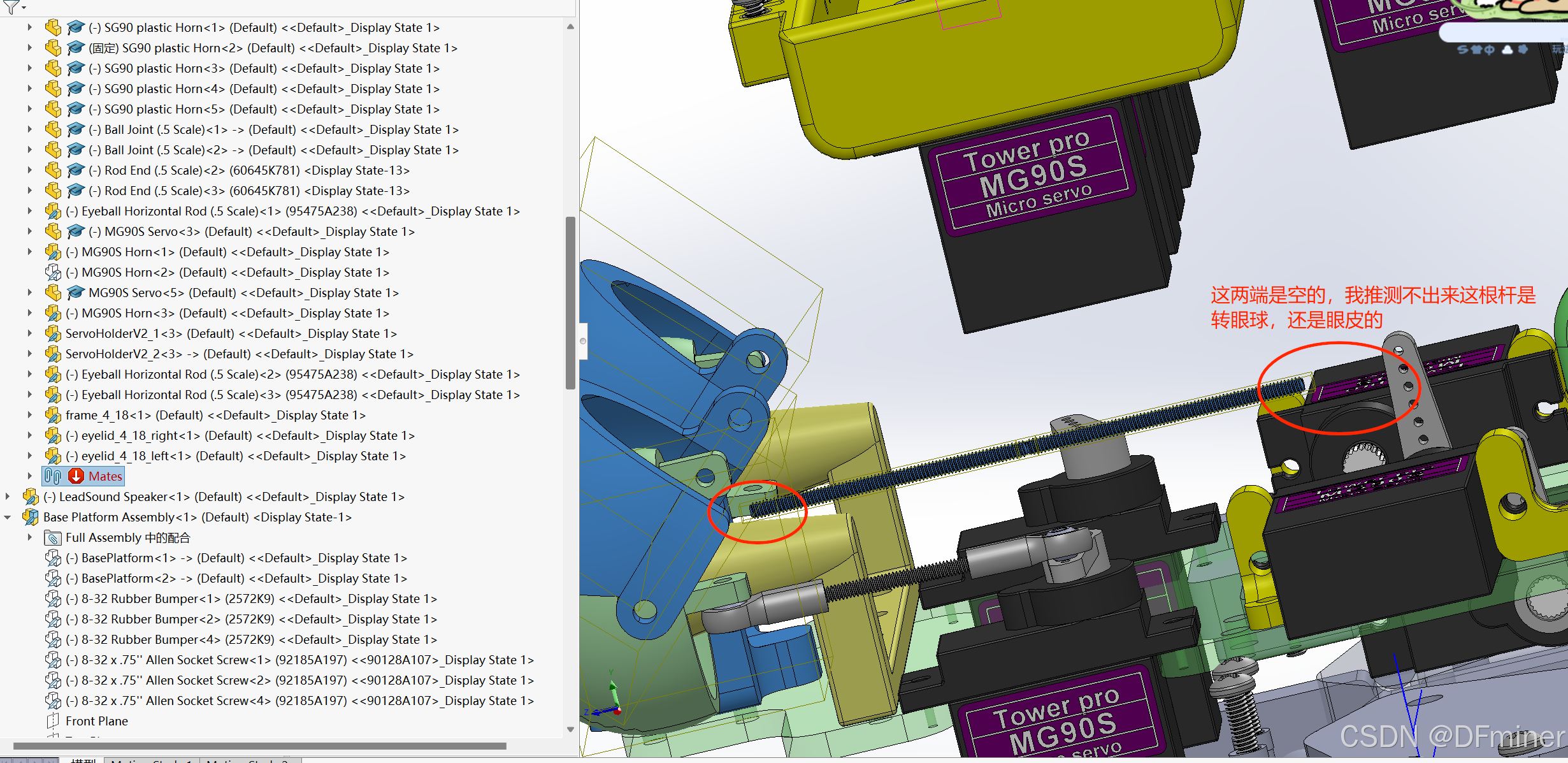Click red error arrow icon on Mates
The image size is (1568, 763).
[x=76, y=476]
